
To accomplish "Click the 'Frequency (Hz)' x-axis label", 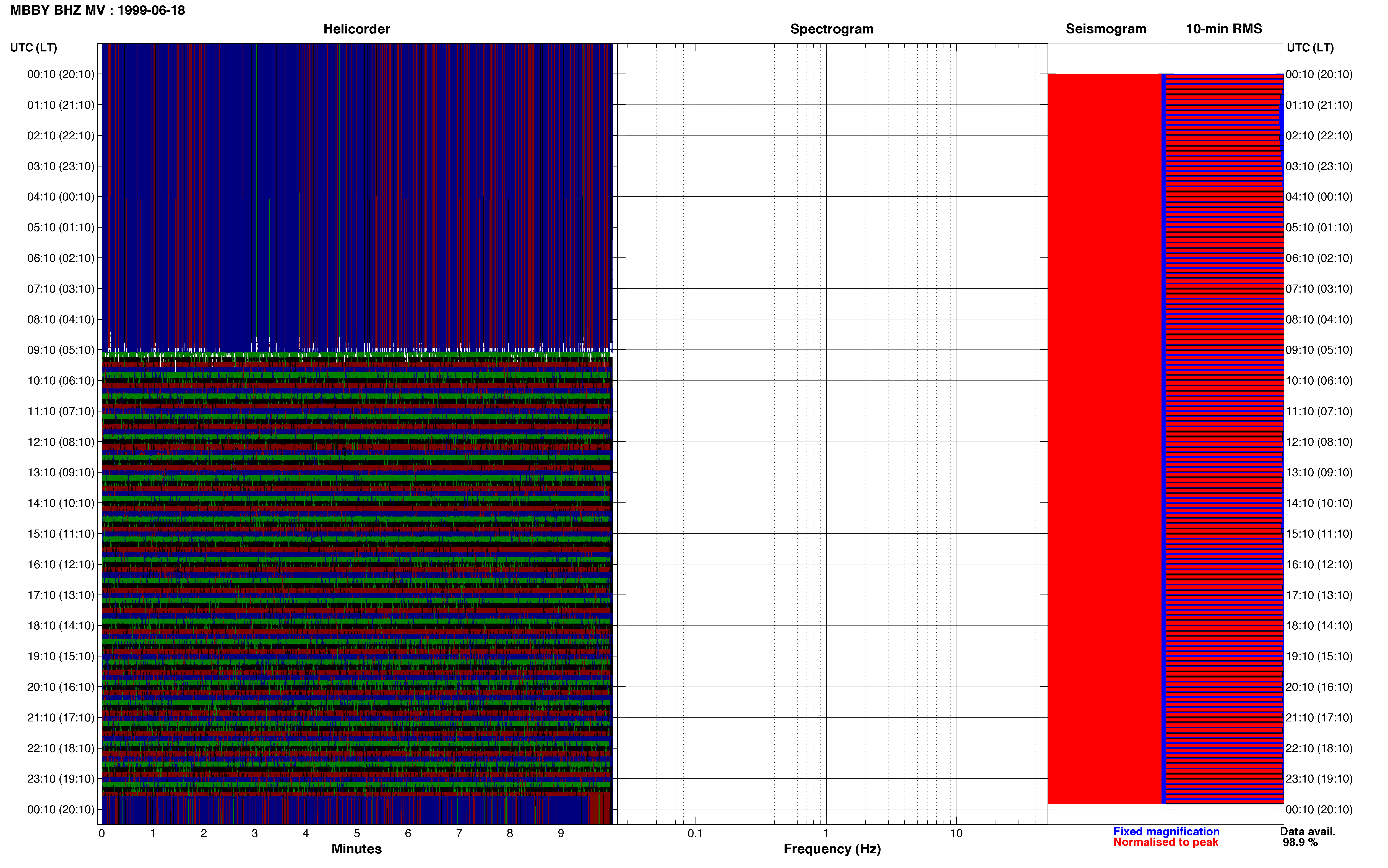I will (x=832, y=848).
